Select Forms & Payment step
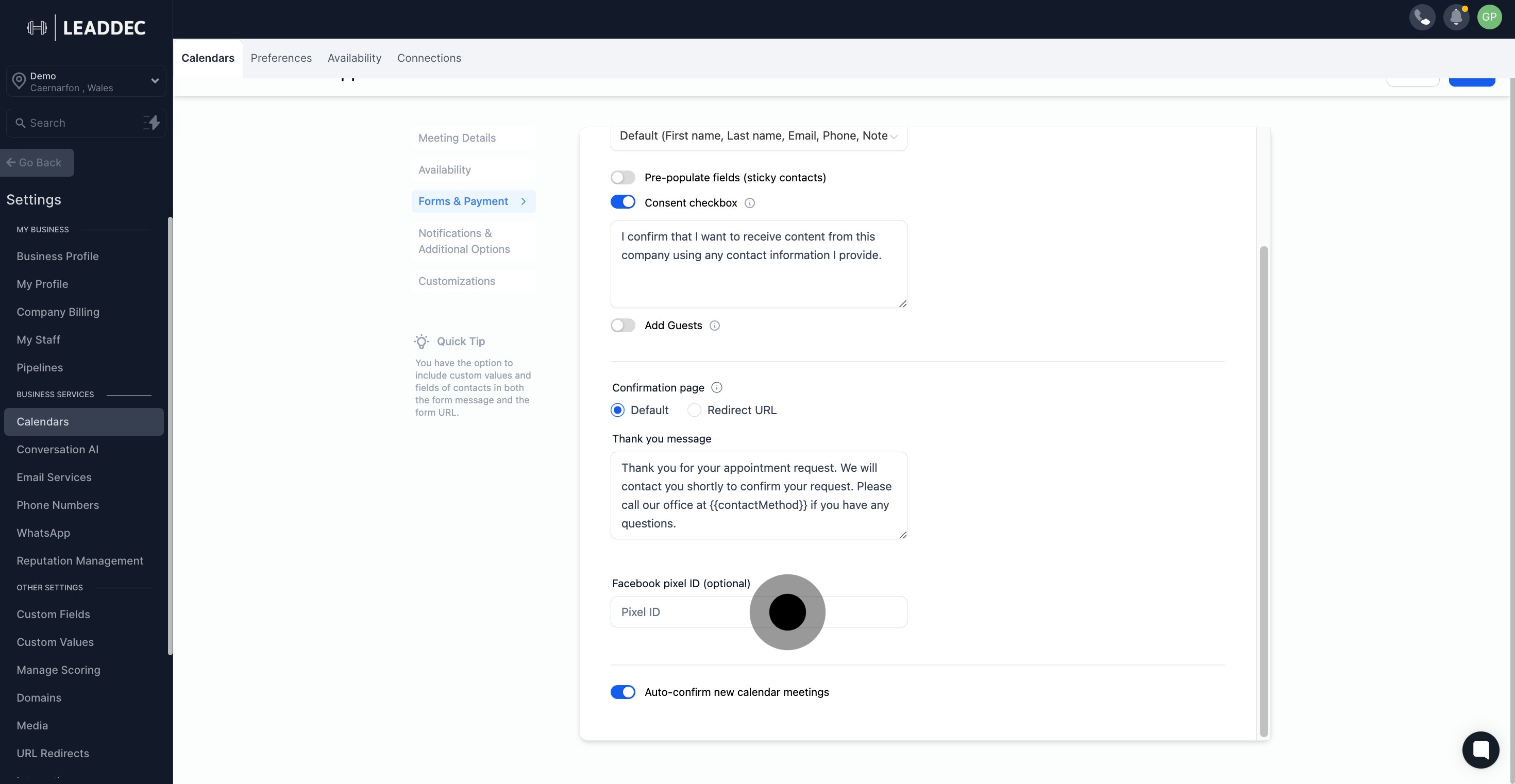This screenshot has width=1515, height=784. (474, 201)
